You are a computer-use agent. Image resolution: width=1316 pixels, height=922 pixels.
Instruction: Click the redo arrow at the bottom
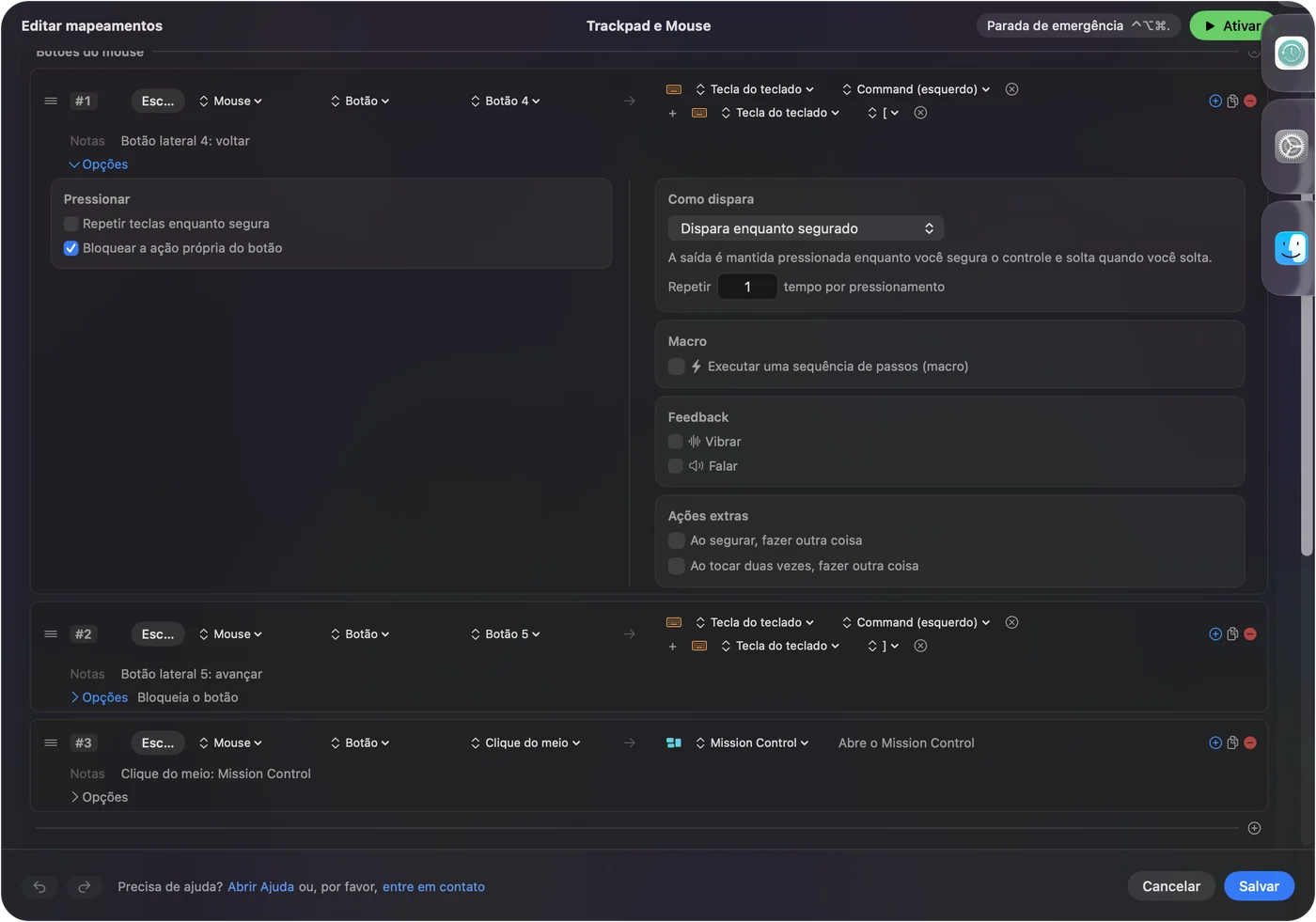pos(84,886)
